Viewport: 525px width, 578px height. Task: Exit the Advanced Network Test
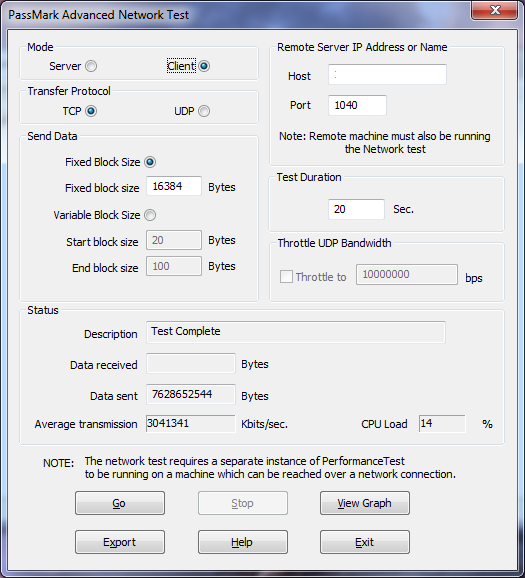point(365,542)
